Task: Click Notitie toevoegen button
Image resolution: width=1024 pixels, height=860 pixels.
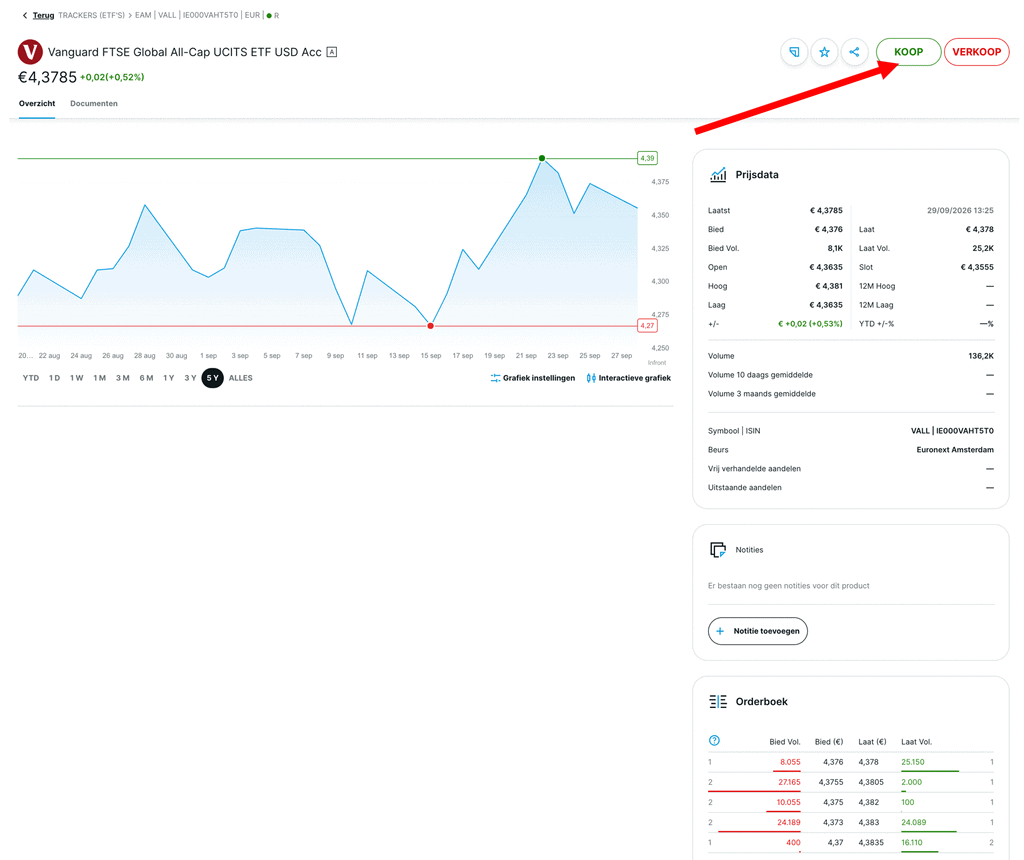Action: click(x=758, y=631)
